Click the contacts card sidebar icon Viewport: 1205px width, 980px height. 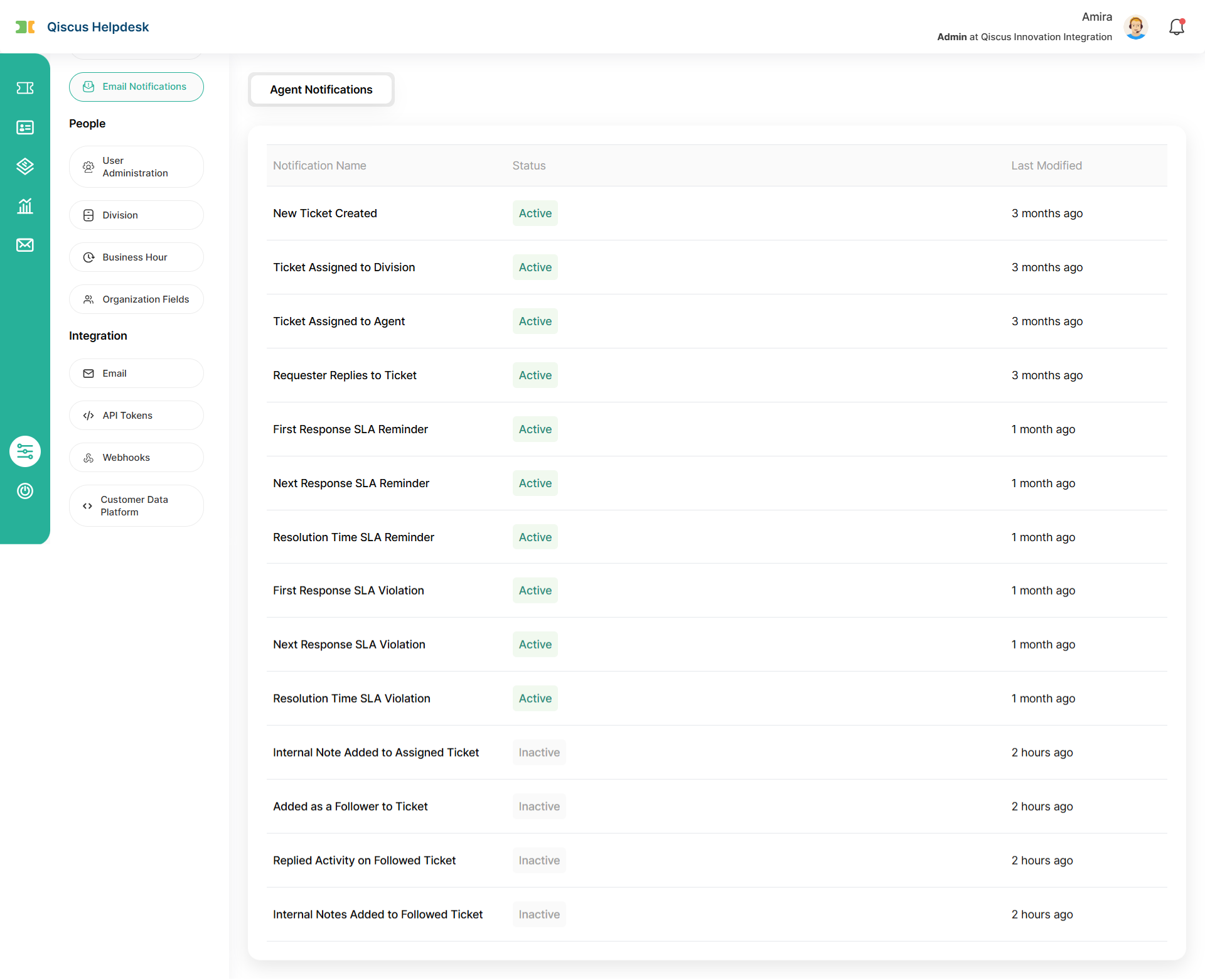[x=25, y=127]
